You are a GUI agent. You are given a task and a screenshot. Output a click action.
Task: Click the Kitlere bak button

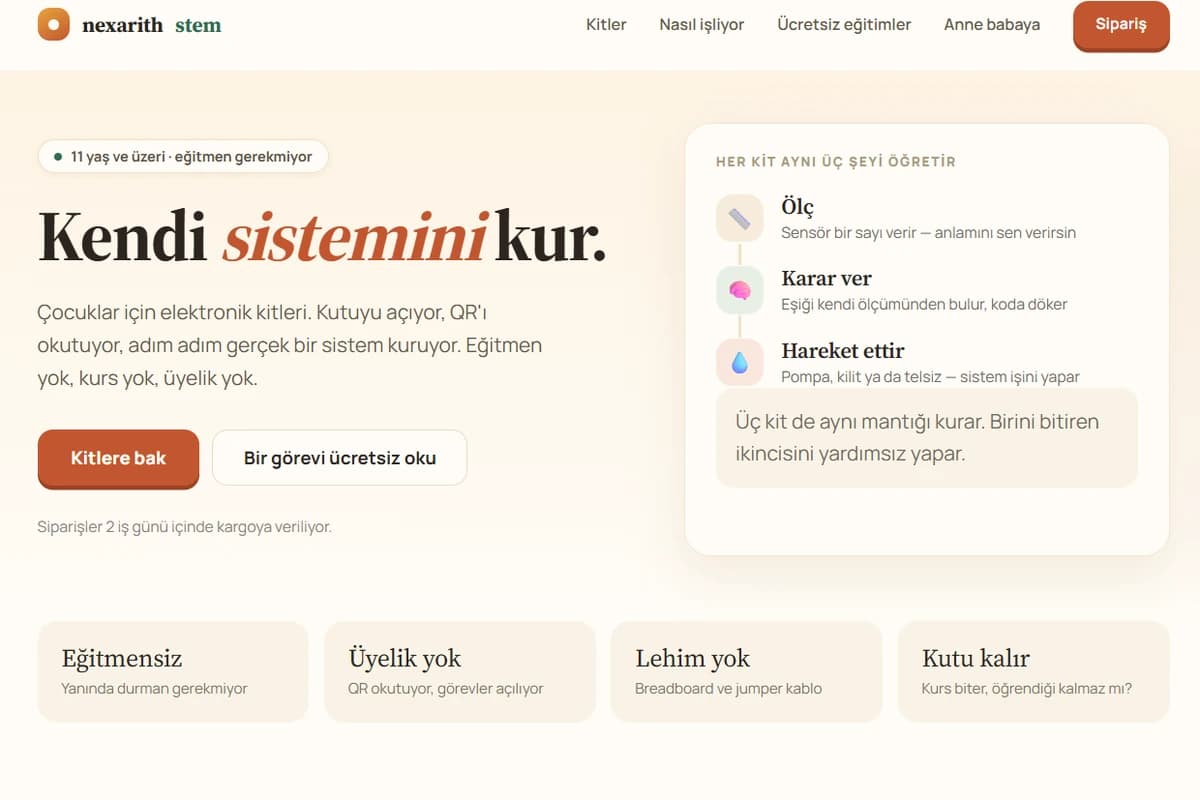tap(118, 458)
